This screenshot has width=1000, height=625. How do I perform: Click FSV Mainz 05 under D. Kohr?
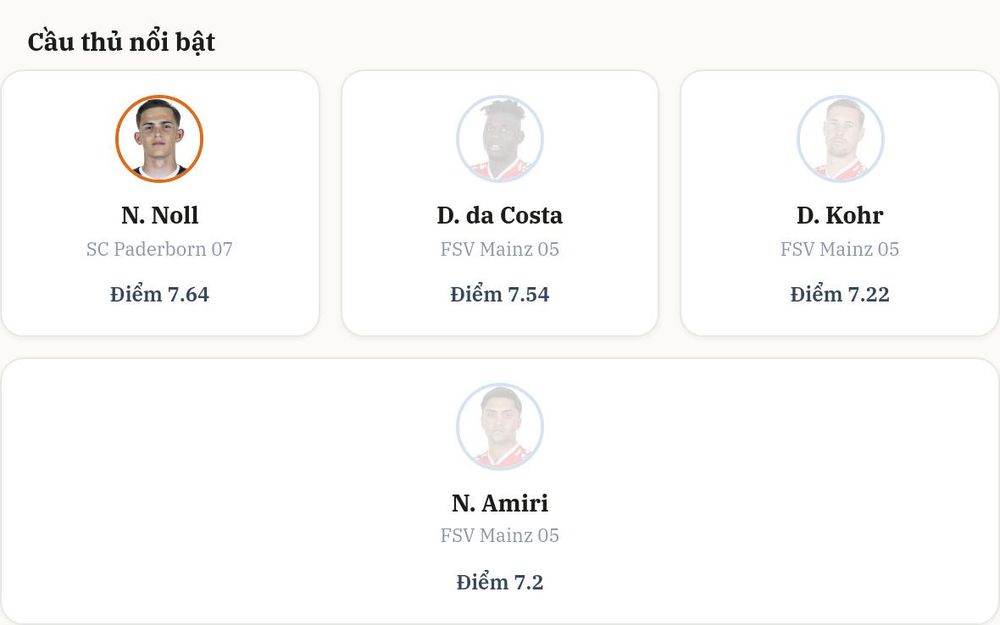840,249
